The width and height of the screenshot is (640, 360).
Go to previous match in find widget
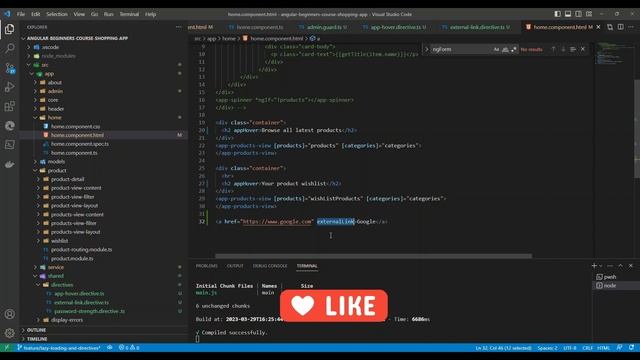pyautogui.click(x=553, y=49)
